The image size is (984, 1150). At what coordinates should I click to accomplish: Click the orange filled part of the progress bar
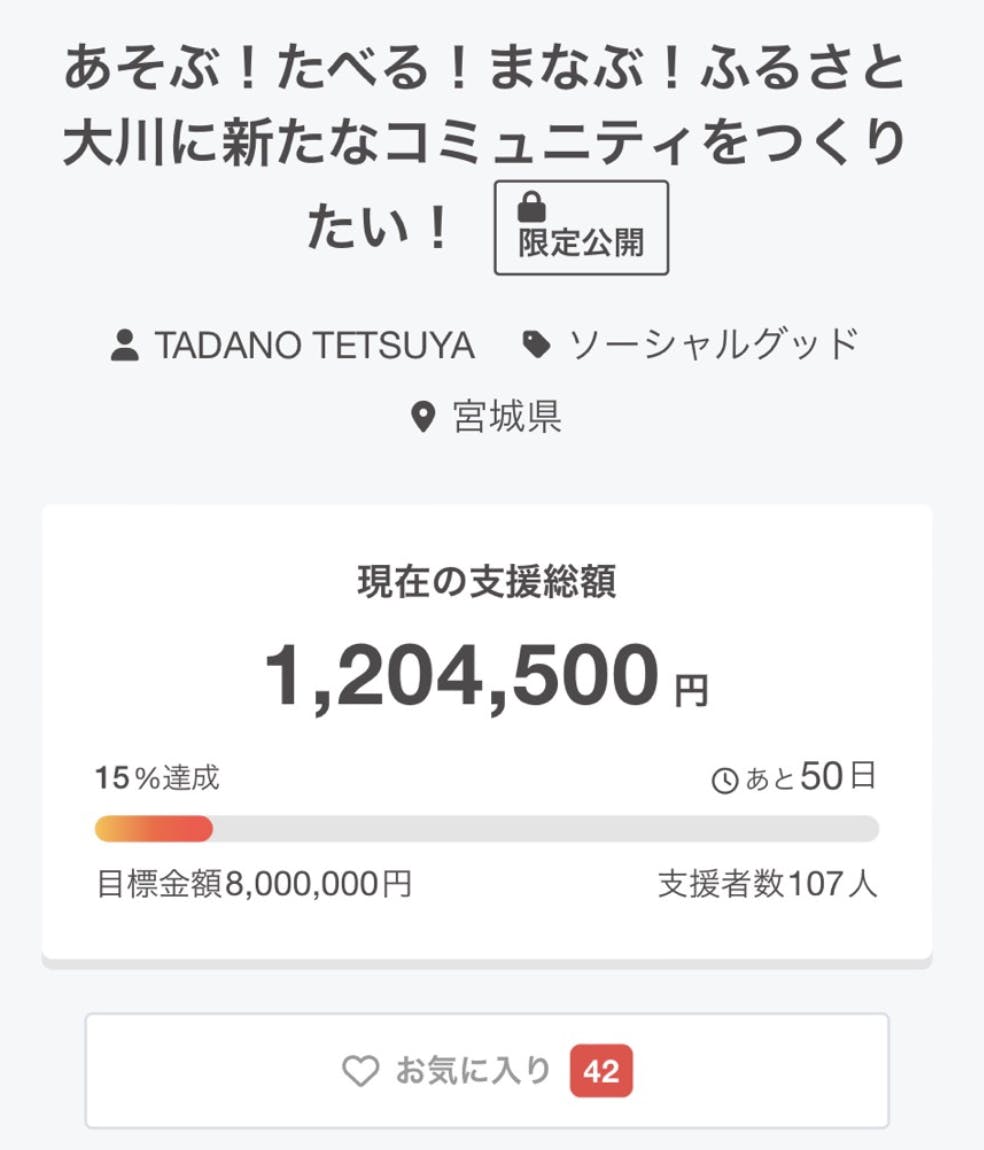153,829
